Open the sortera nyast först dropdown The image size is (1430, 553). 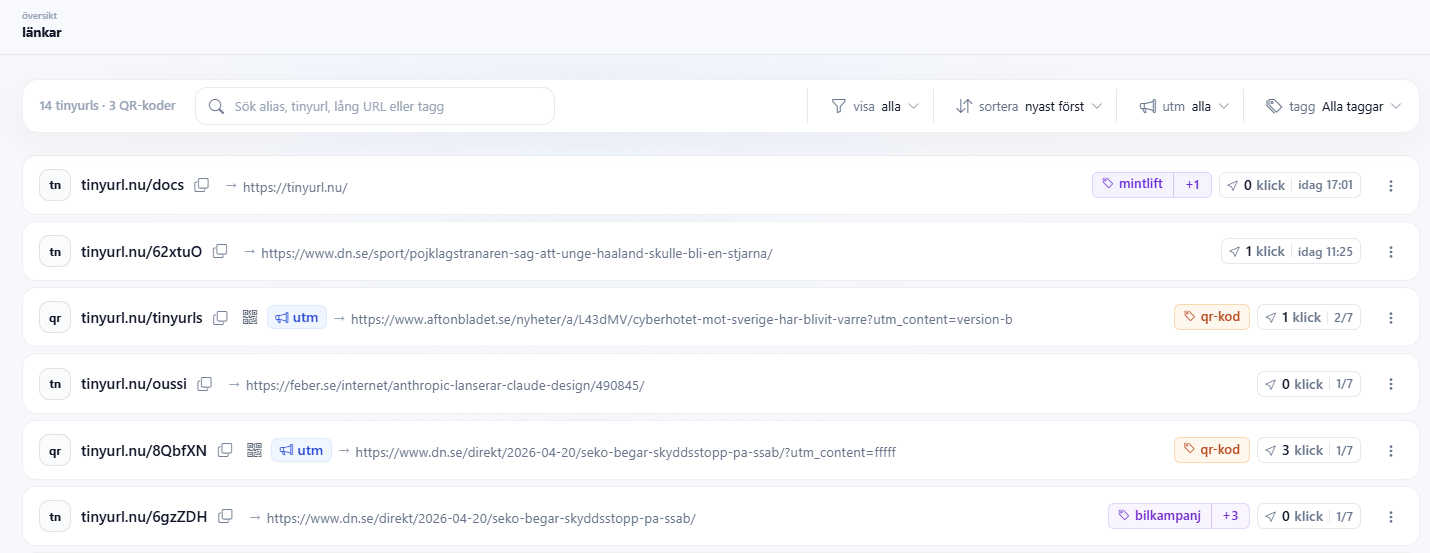tap(1029, 106)
